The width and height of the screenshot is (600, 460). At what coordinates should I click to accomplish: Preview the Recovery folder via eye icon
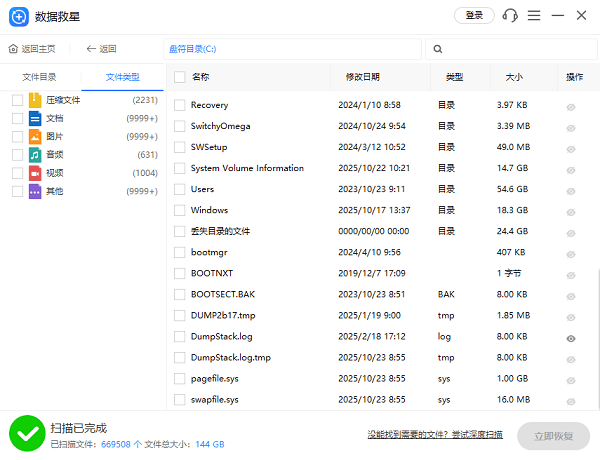pyautogui.click(x=571, y=106)
